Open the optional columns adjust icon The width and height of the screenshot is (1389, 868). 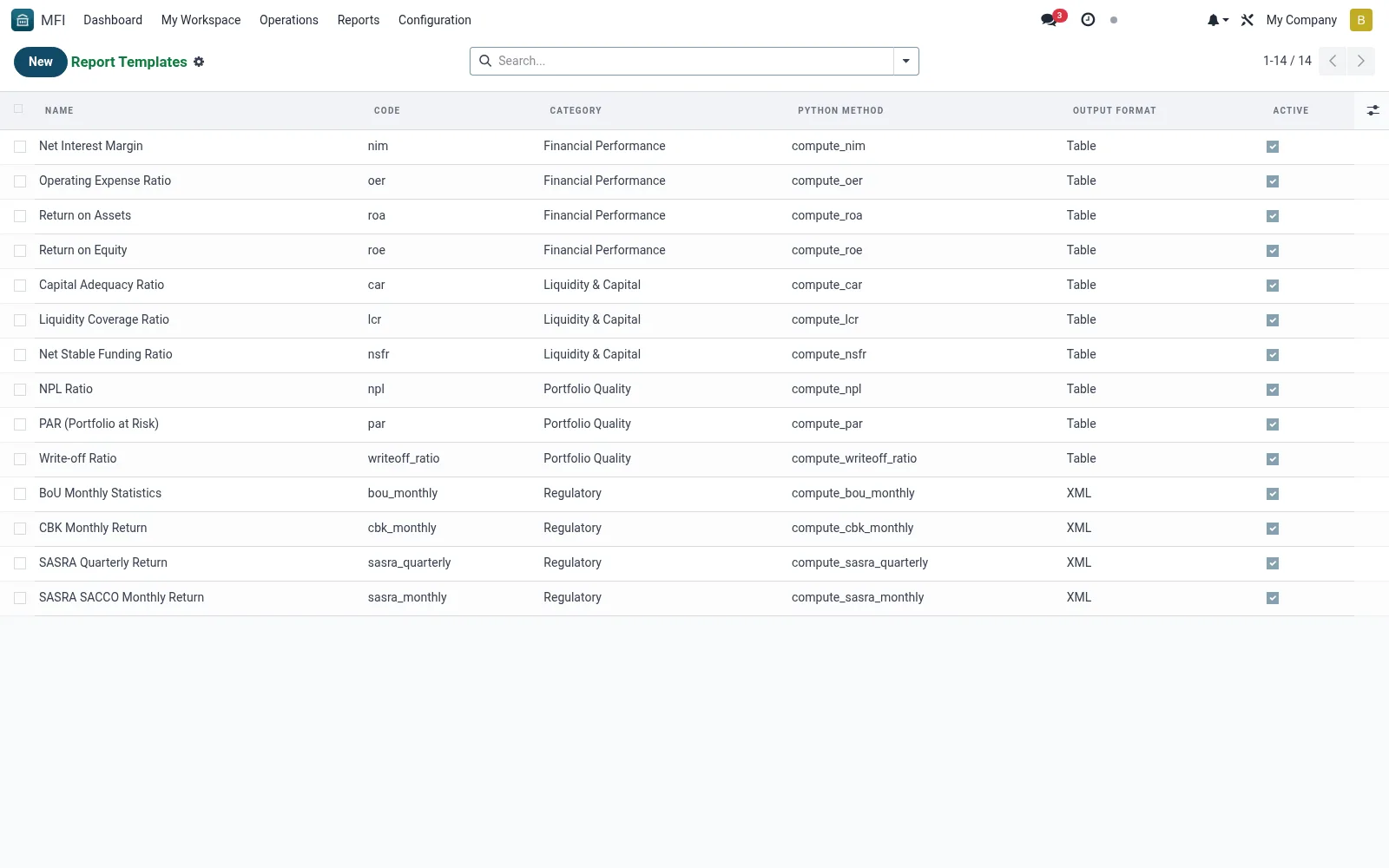(1373, 110)
